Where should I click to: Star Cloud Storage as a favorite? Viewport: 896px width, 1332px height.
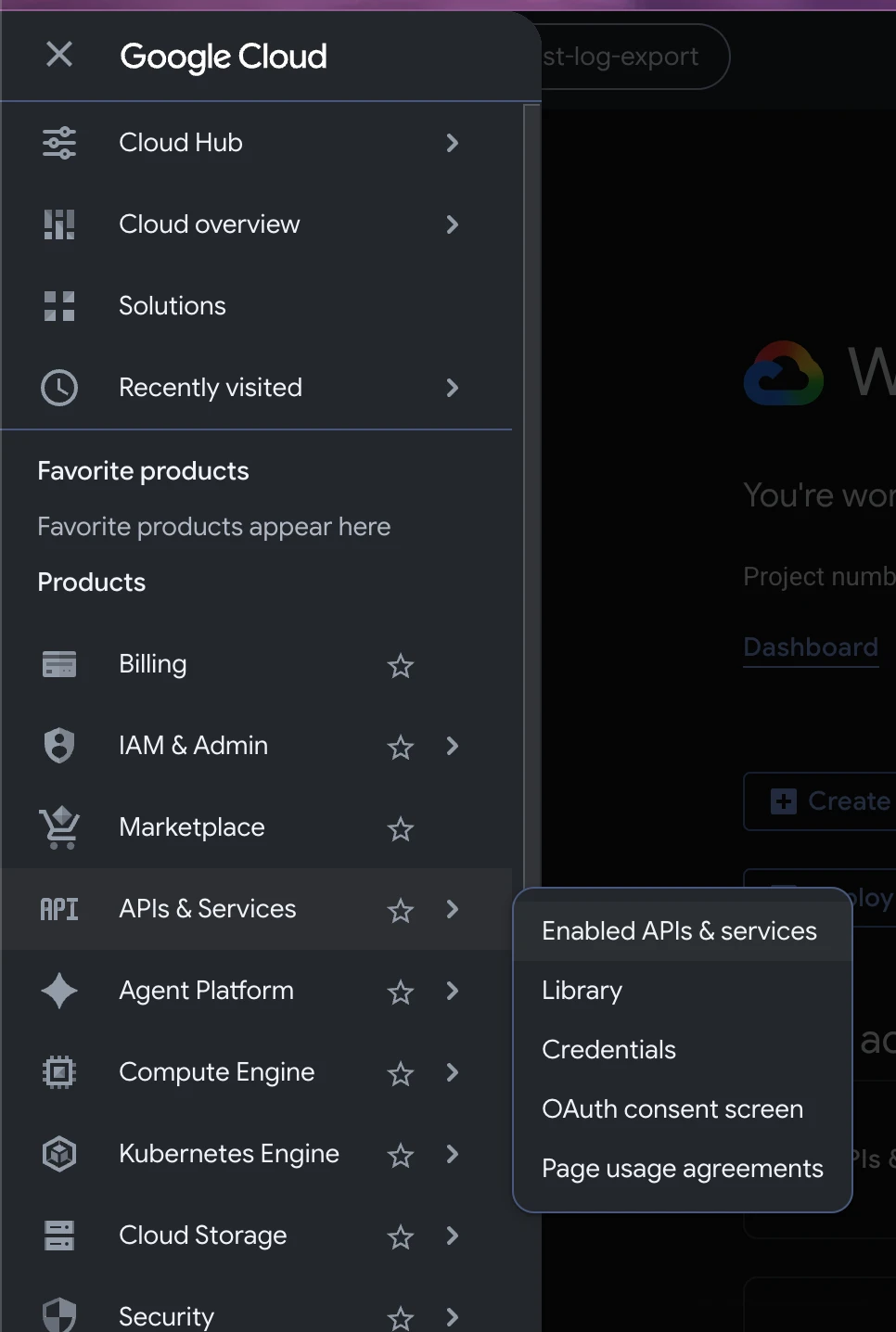pyautogui.click(x=401, y=1237)
